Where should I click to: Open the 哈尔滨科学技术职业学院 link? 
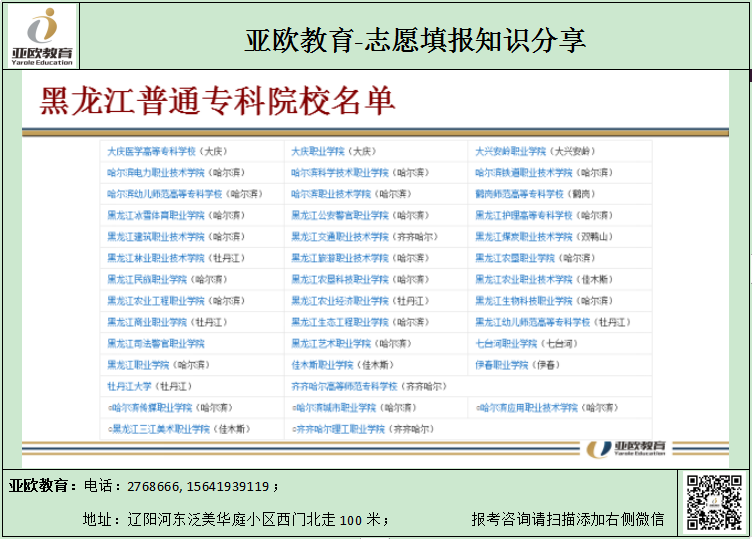coord(340,173)
